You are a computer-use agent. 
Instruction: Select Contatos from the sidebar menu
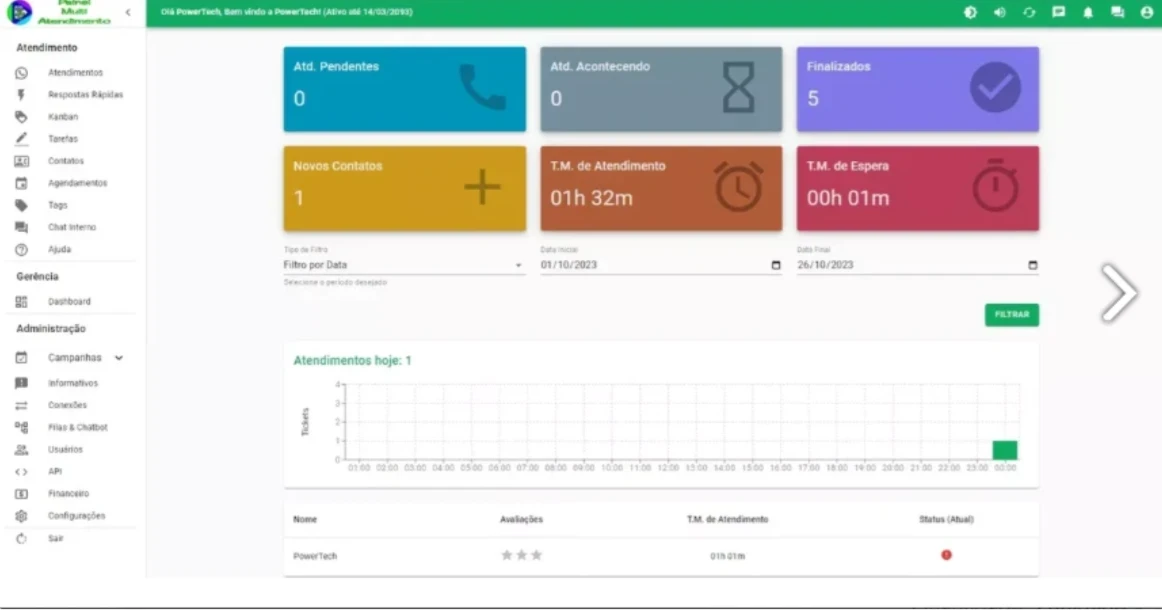click(x=66, y=161)
